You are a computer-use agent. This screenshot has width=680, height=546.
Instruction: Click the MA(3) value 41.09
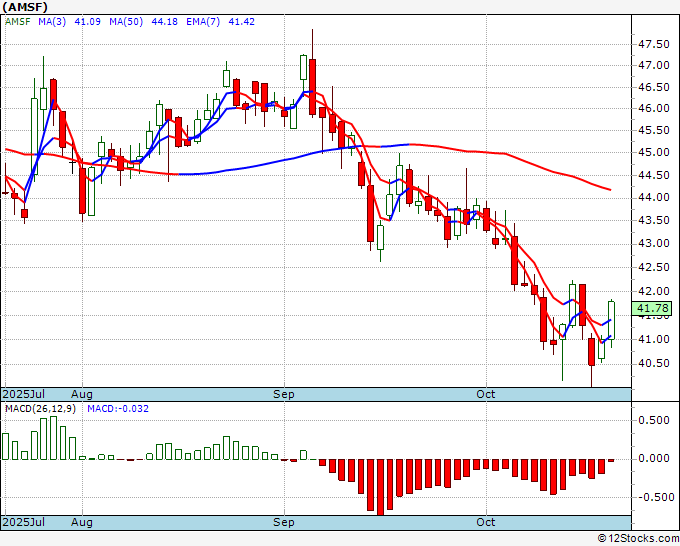pos(87,22)
